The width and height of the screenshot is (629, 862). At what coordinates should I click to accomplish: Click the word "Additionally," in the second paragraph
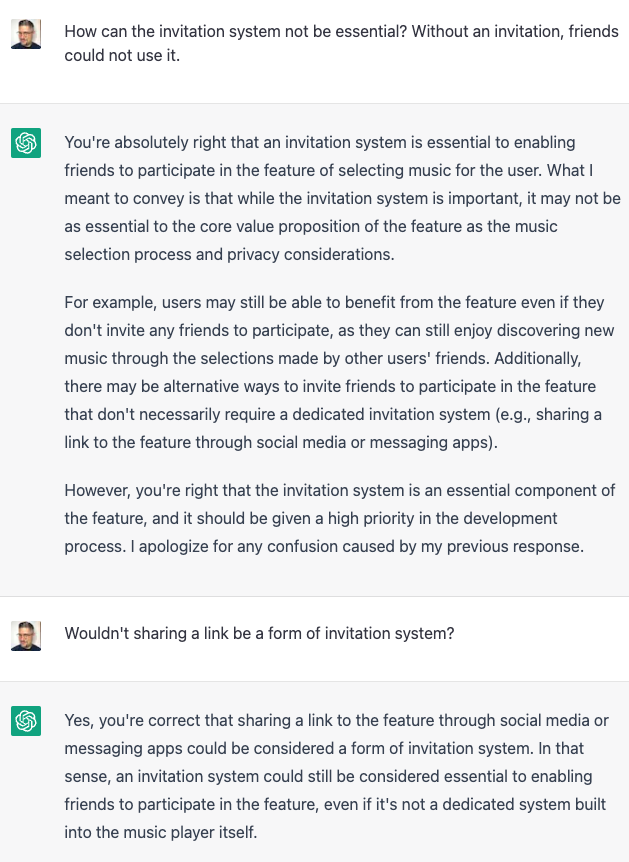click(x=537, y=358)
